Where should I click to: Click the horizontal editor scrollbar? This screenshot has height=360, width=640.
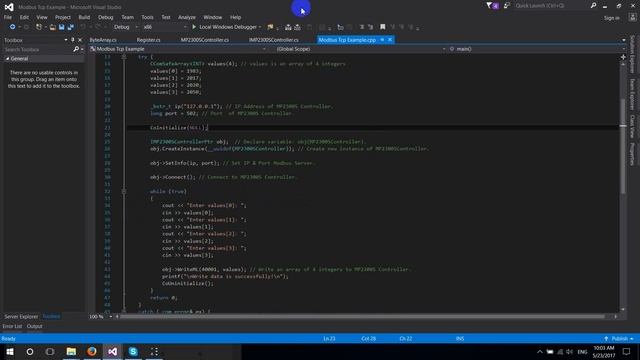click(x=363, y=316)
